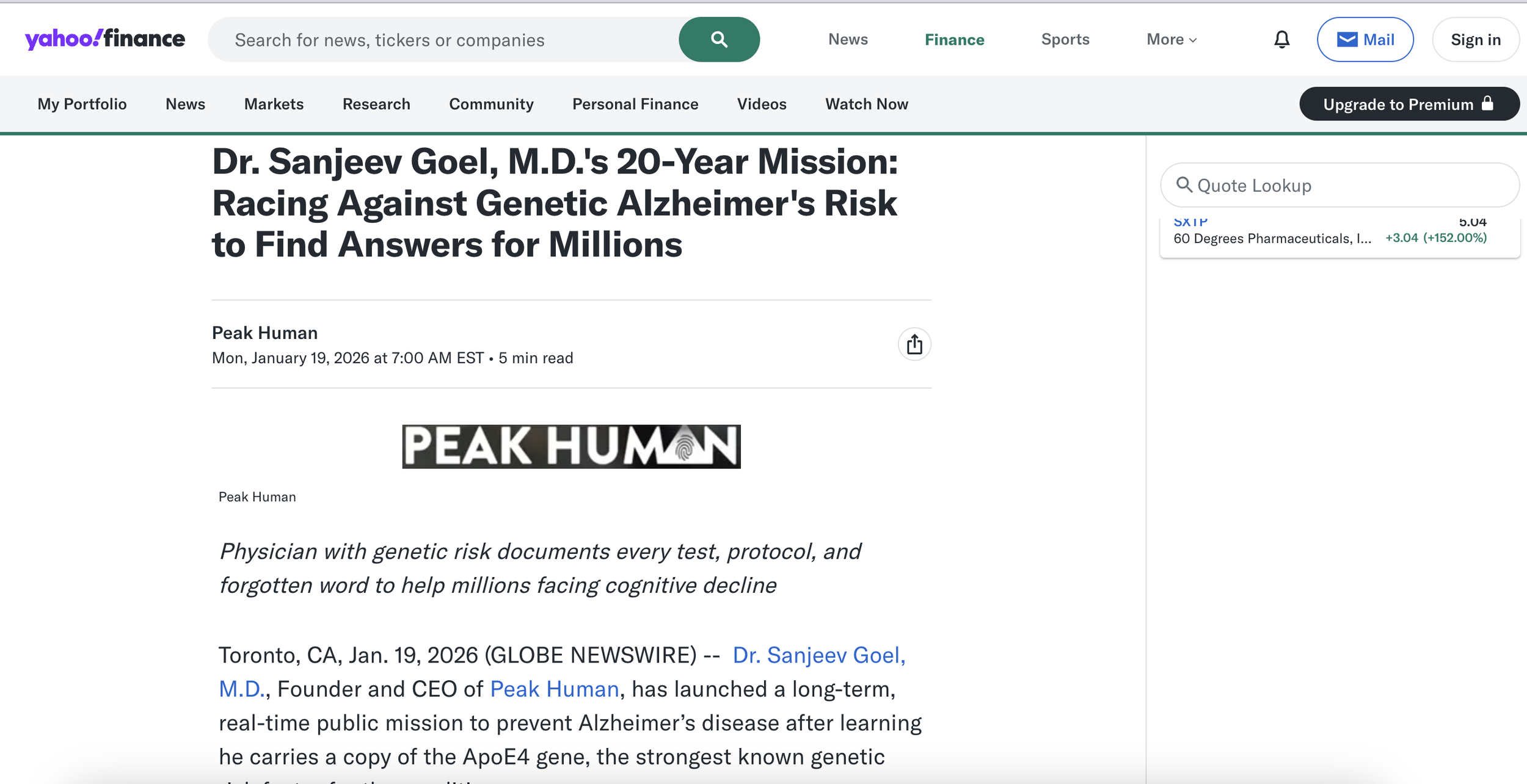Select the Finance top tab
Image resolution: width=1527 pixels, height=784 pixels.
(x=954, y=40)
